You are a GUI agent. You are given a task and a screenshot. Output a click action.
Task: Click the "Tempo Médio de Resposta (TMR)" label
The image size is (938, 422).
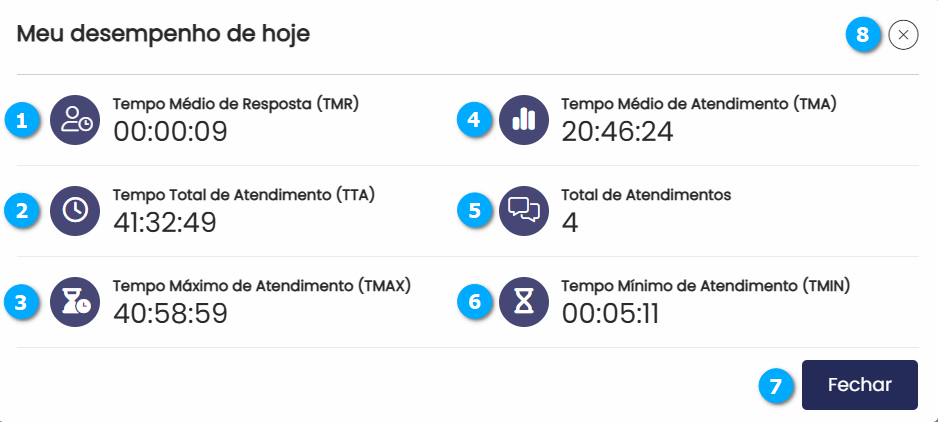[236, 103]
